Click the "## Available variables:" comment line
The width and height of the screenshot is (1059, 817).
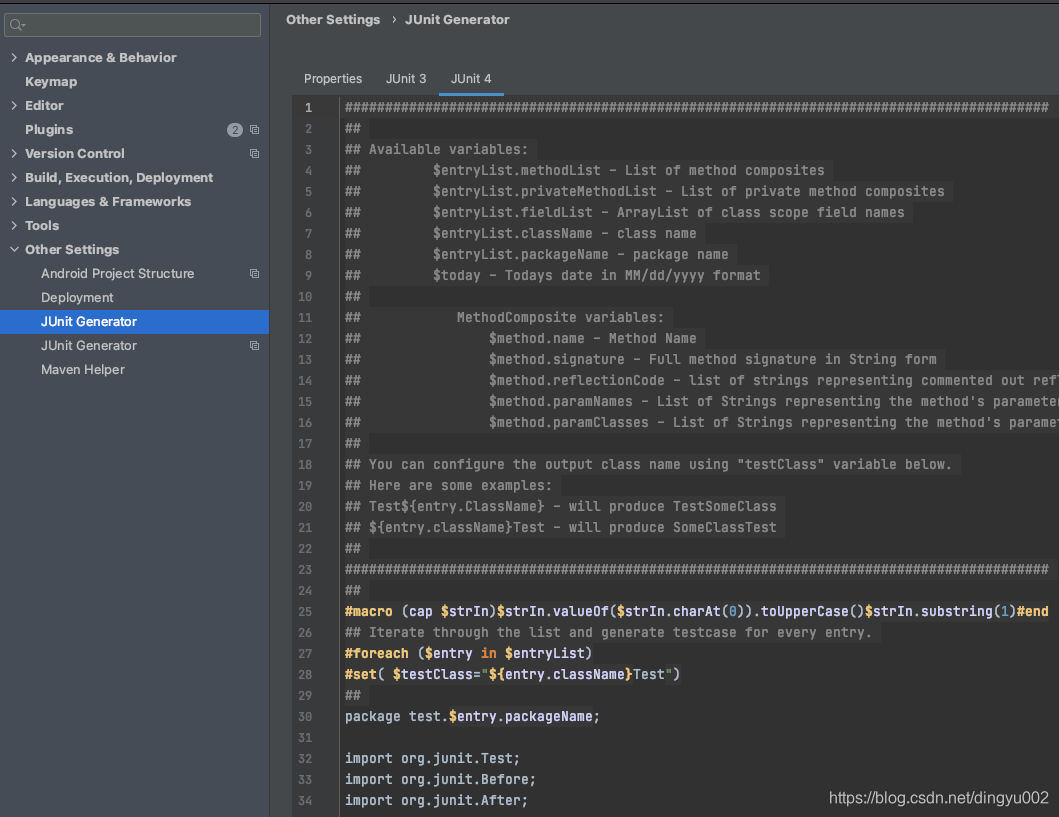(x=436, y=149)
